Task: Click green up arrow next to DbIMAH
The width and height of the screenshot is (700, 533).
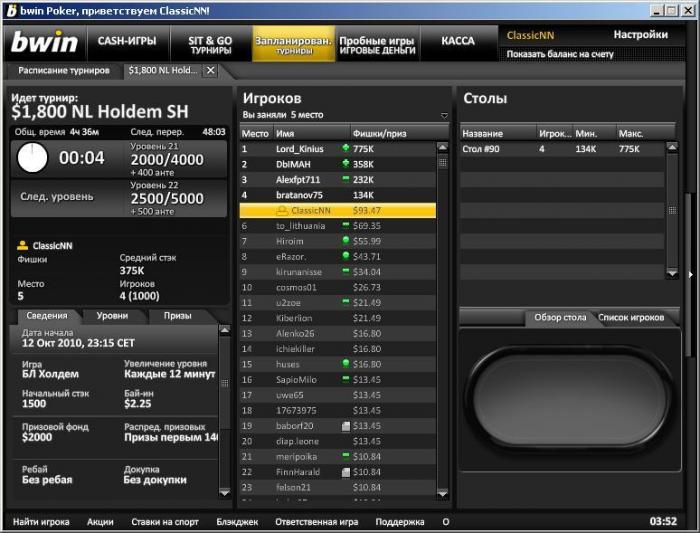Action: [x=346, y=164]
